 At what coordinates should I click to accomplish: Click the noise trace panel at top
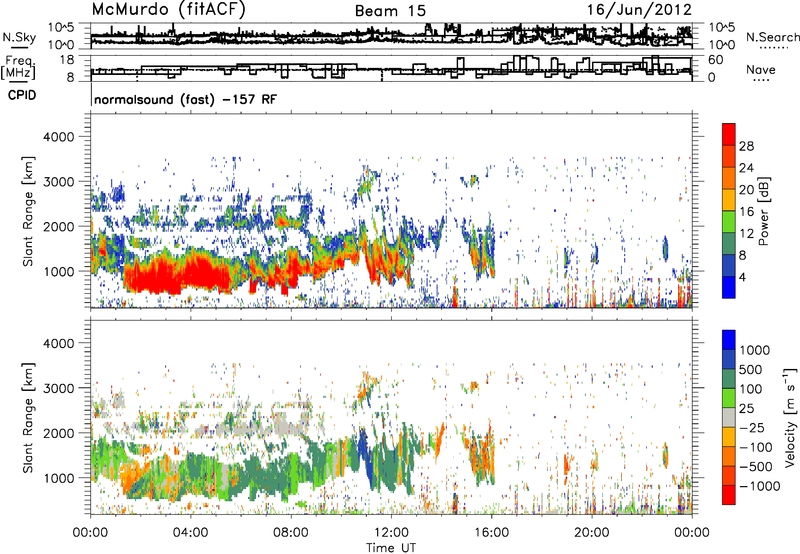391,36
